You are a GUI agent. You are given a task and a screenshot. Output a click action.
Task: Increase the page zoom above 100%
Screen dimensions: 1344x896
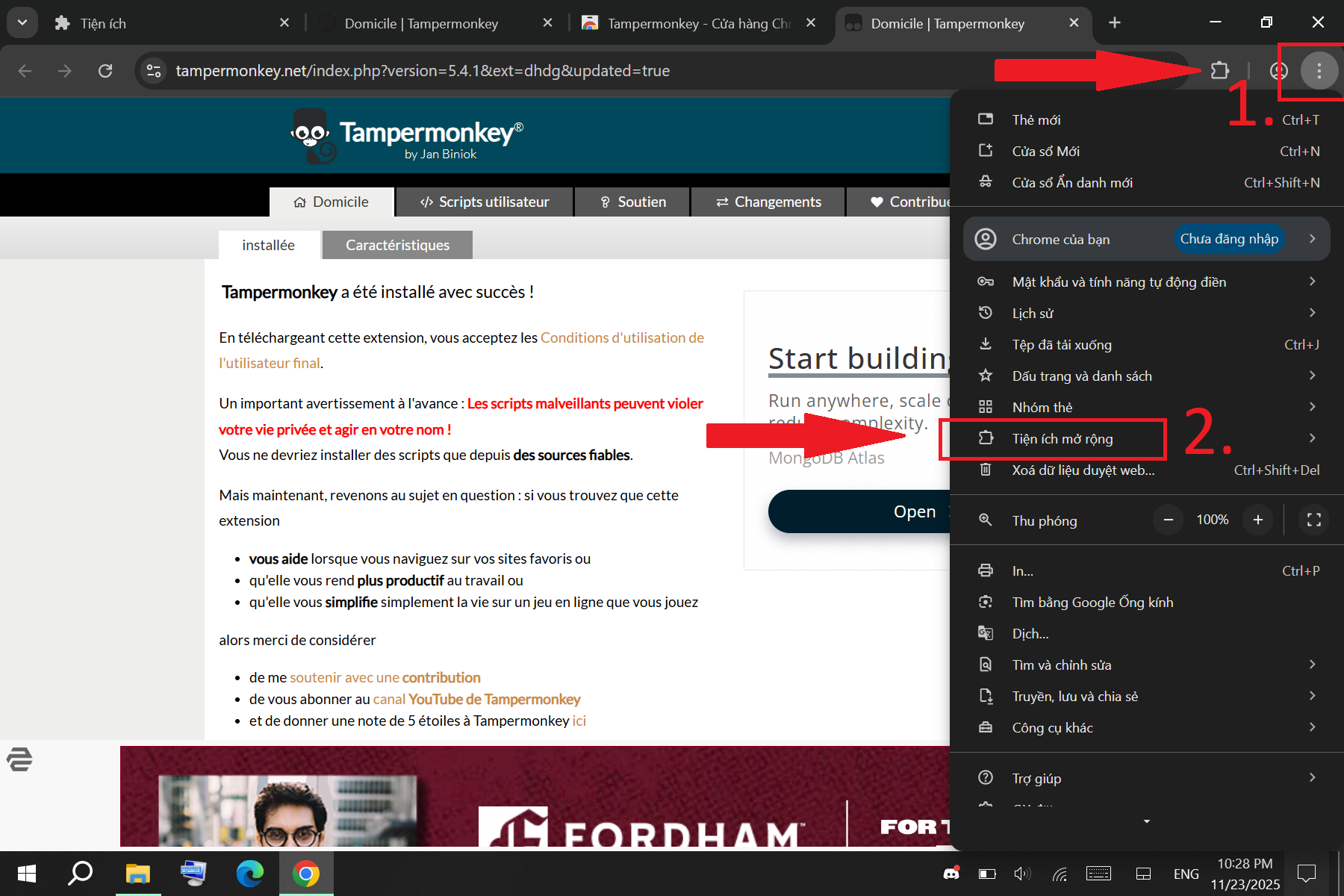point(1257,520)
